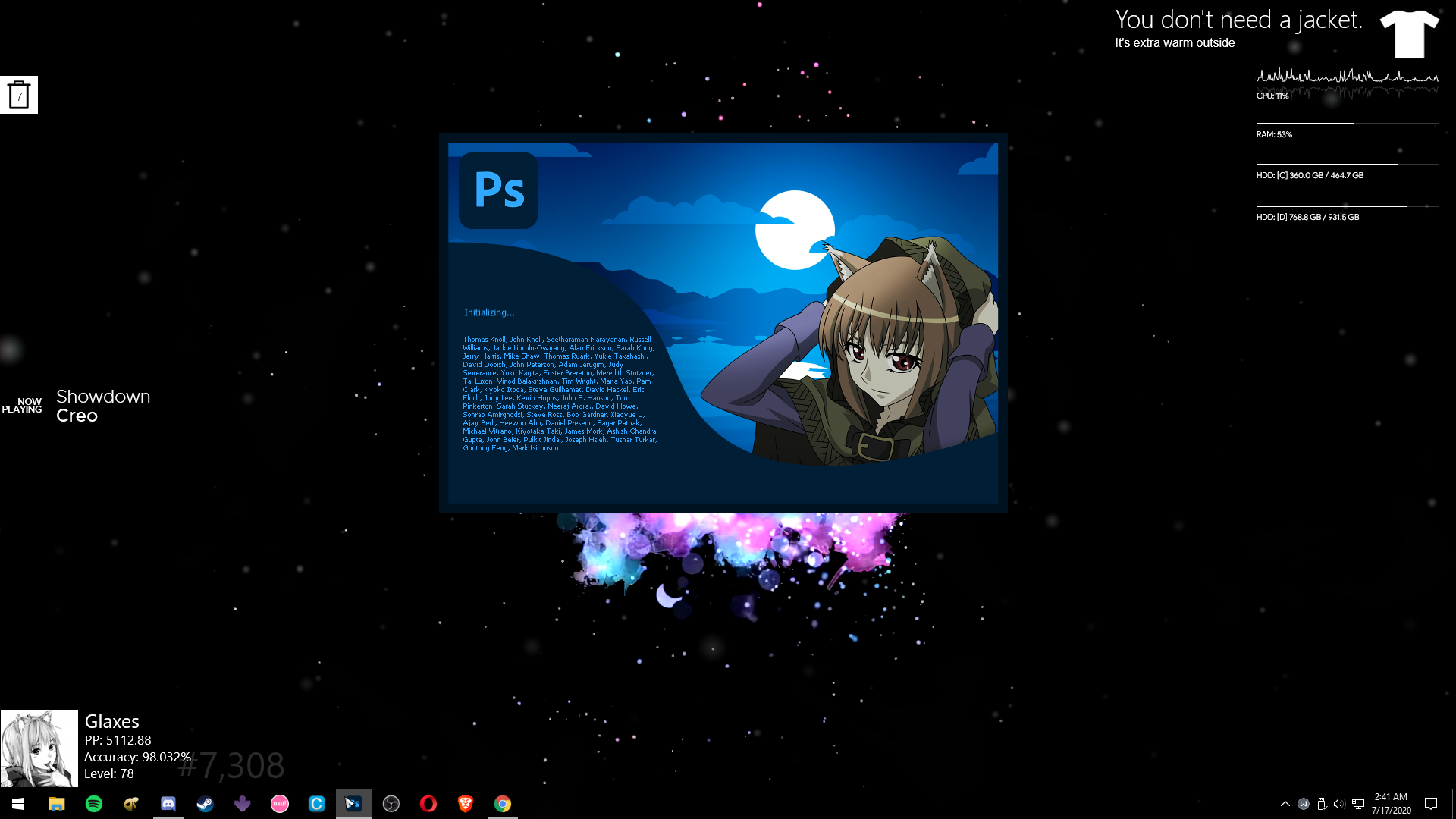Open the network status tray icon

pyautogui.click(x=1358, y=804)
